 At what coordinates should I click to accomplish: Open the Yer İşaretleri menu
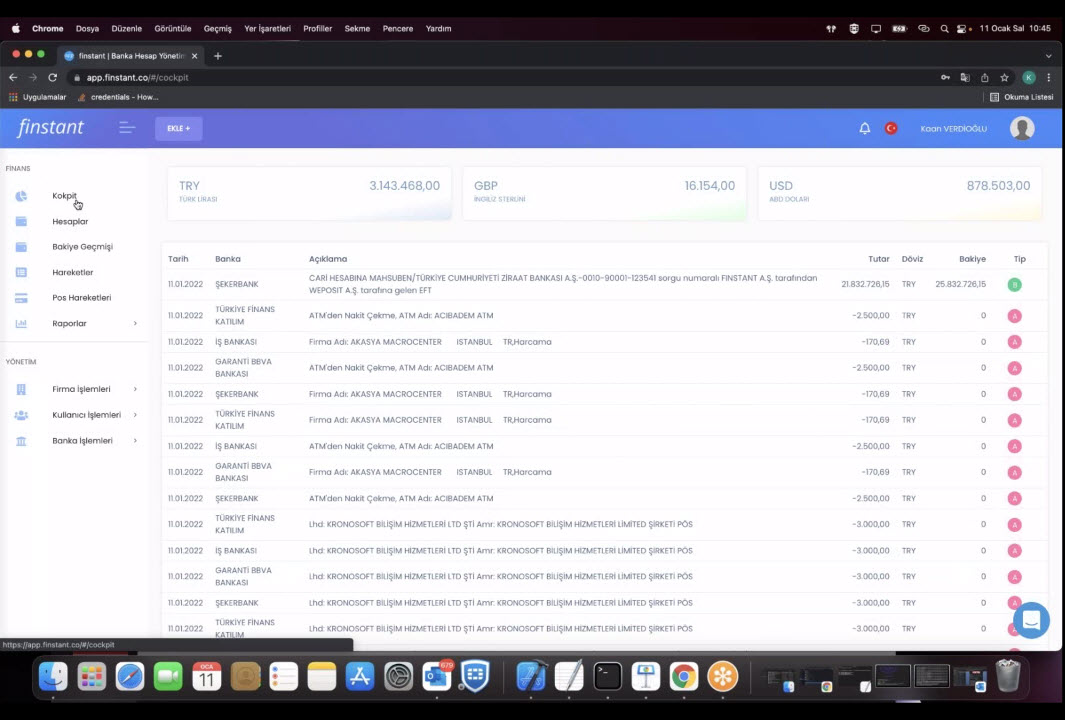click(268, 29)
